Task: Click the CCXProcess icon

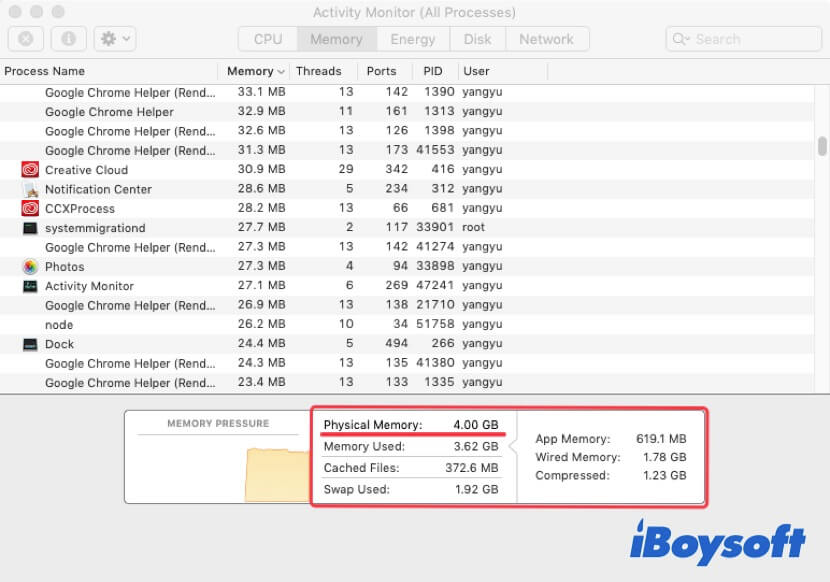Action: tap(30, 208)
